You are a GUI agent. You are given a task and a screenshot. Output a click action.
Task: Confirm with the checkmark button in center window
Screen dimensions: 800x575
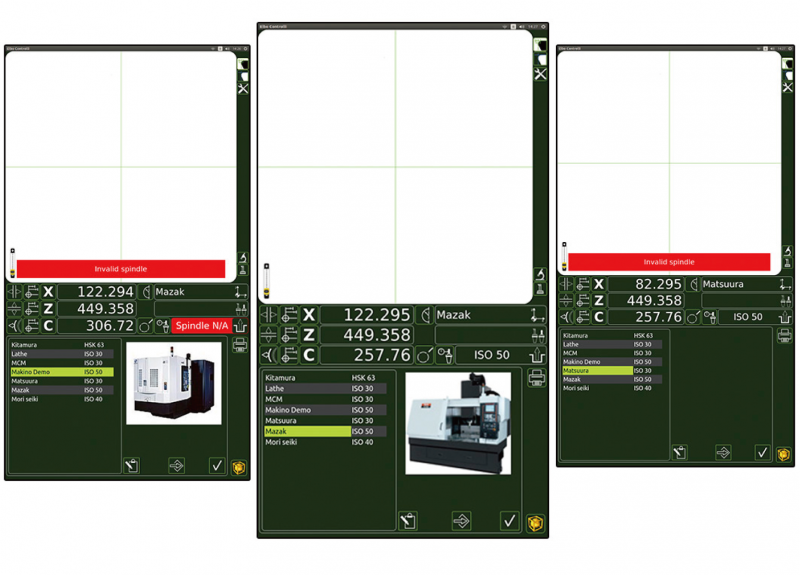(x=509, y=521)
